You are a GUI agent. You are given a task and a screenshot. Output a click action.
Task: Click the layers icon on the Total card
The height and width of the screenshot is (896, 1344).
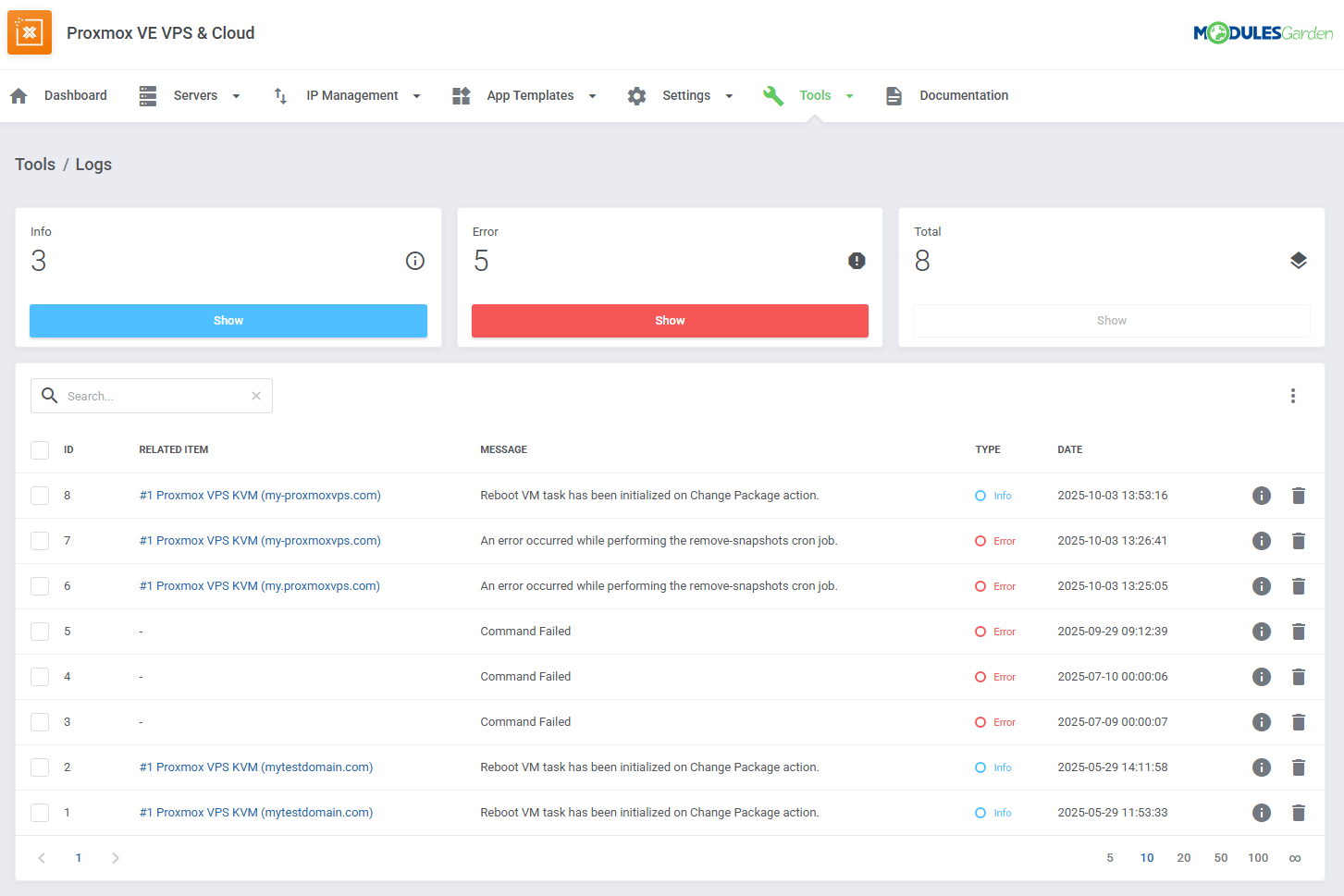click(1298, 261)
